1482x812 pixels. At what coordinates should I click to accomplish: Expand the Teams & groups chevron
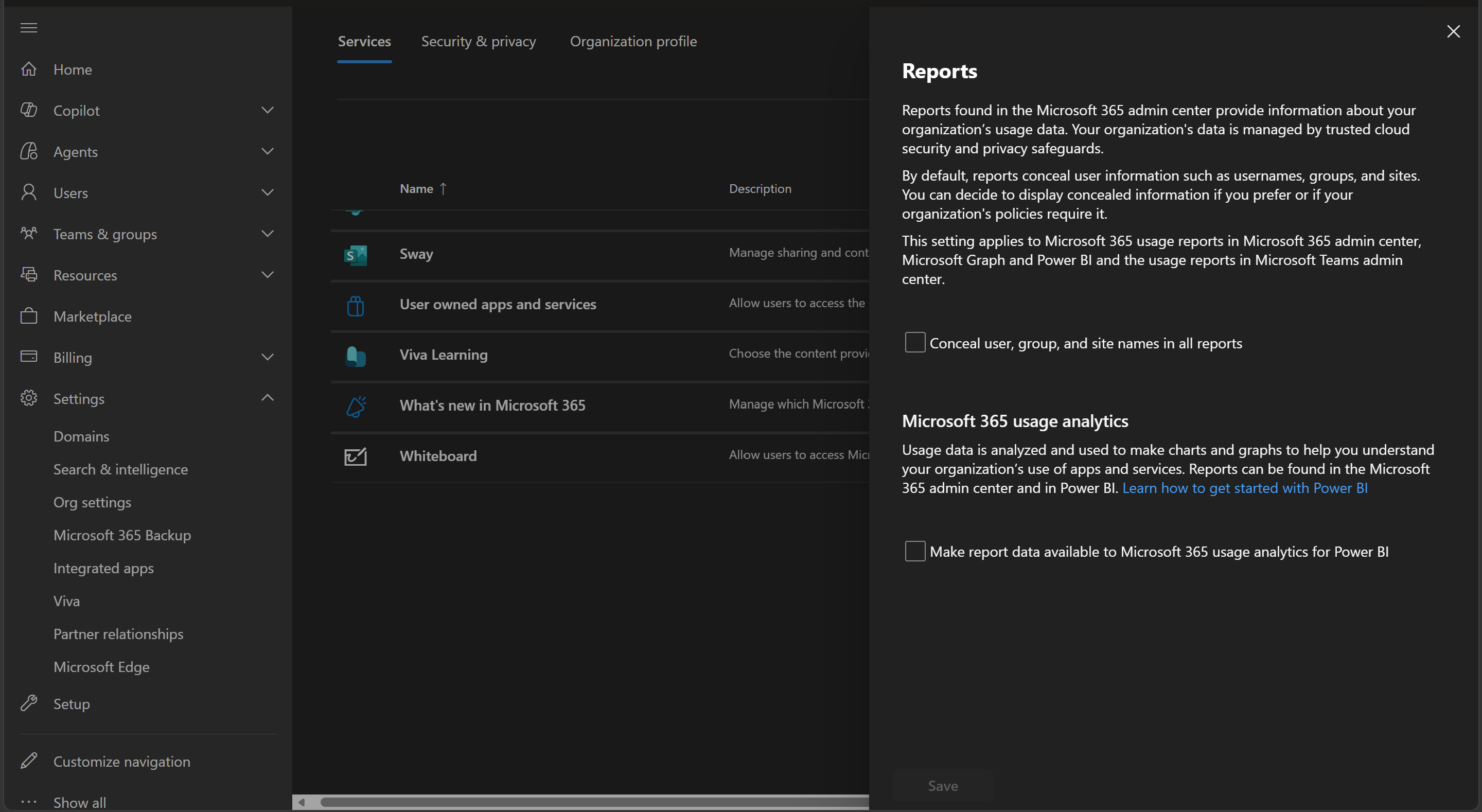click(x=268, y=234)
